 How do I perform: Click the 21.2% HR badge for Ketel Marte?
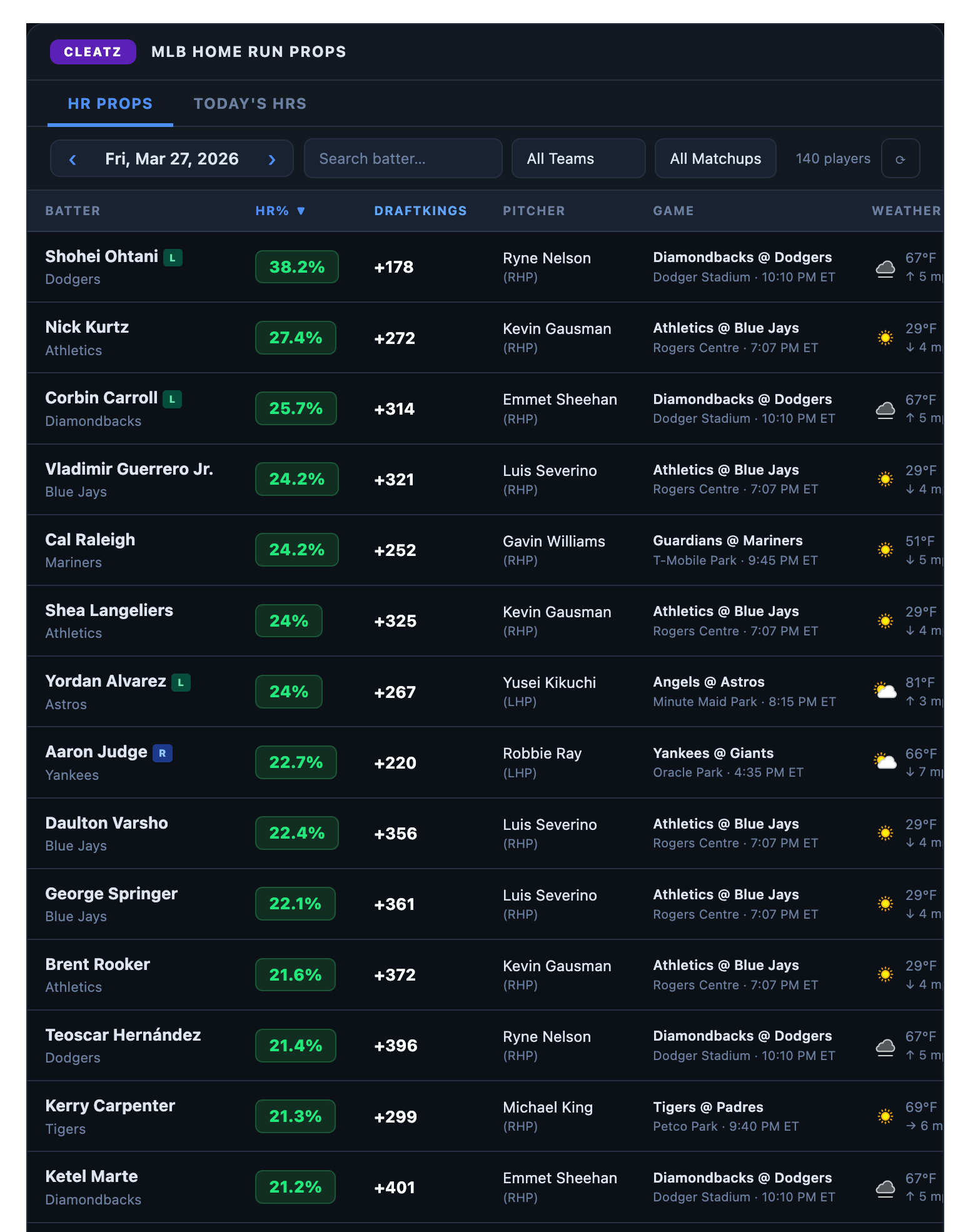coord(295,1187)
